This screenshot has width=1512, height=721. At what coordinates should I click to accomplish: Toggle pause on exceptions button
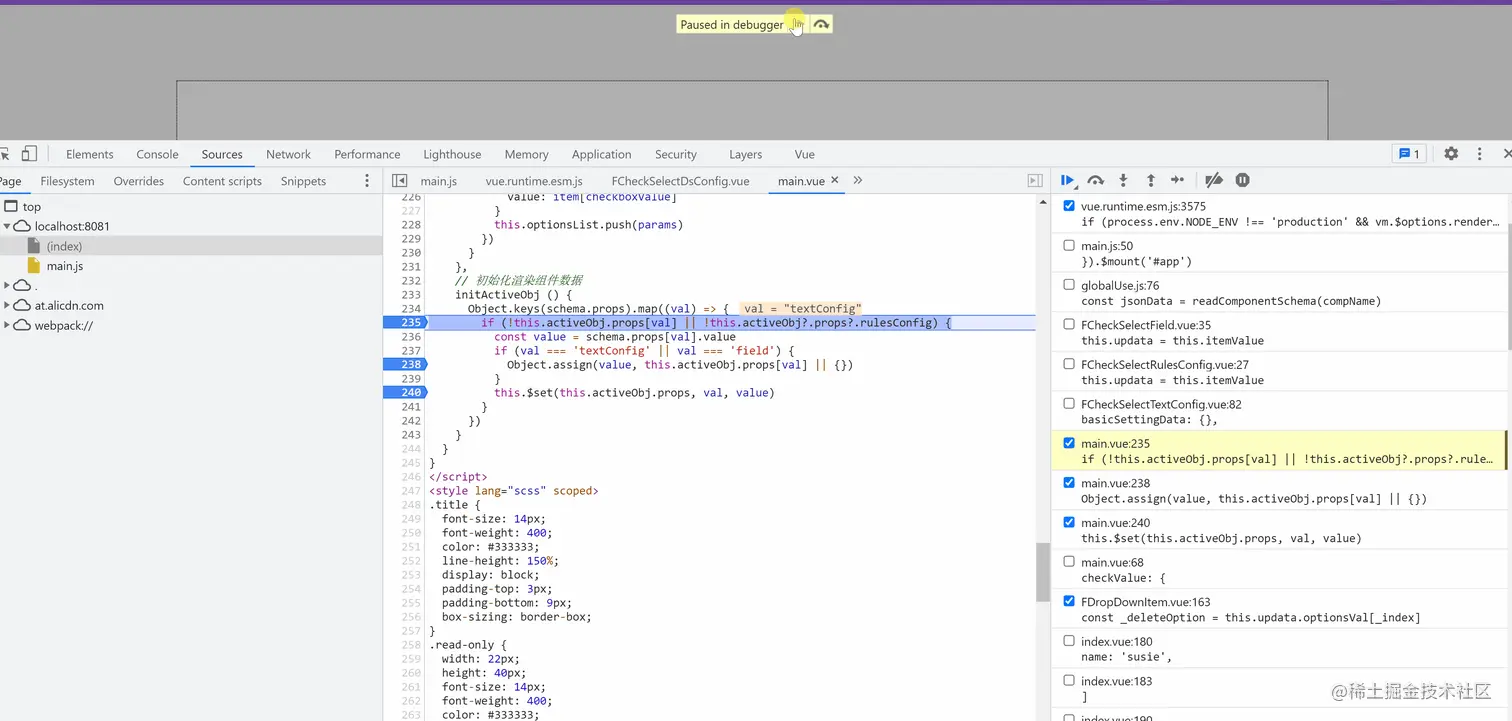point(1242,181)
